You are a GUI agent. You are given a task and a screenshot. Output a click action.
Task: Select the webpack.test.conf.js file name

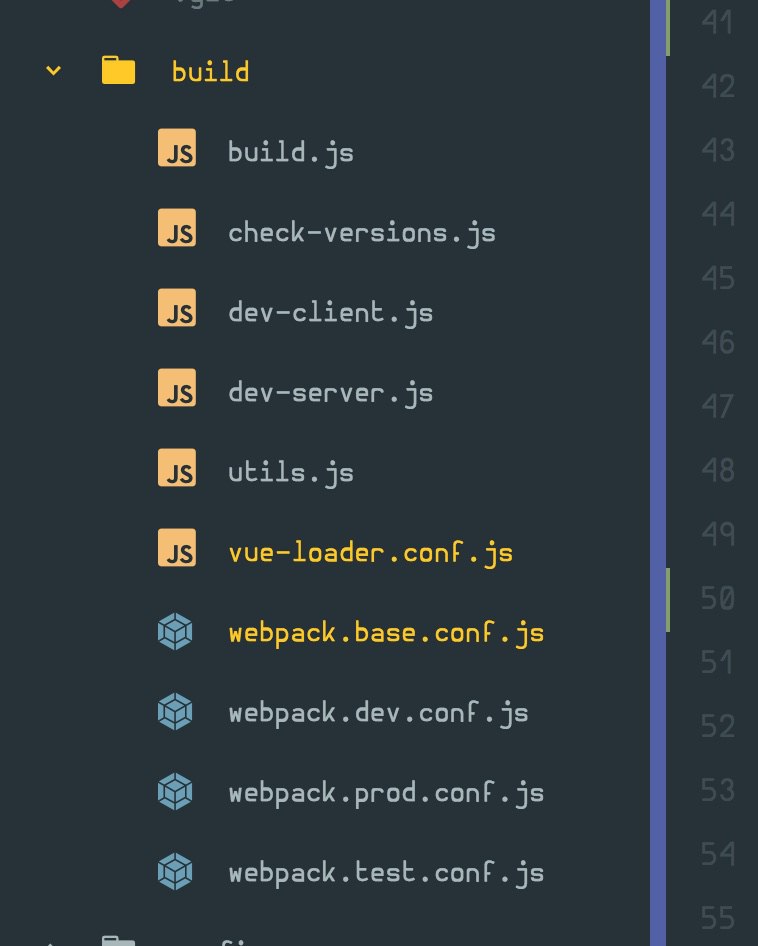coord(386,872)
